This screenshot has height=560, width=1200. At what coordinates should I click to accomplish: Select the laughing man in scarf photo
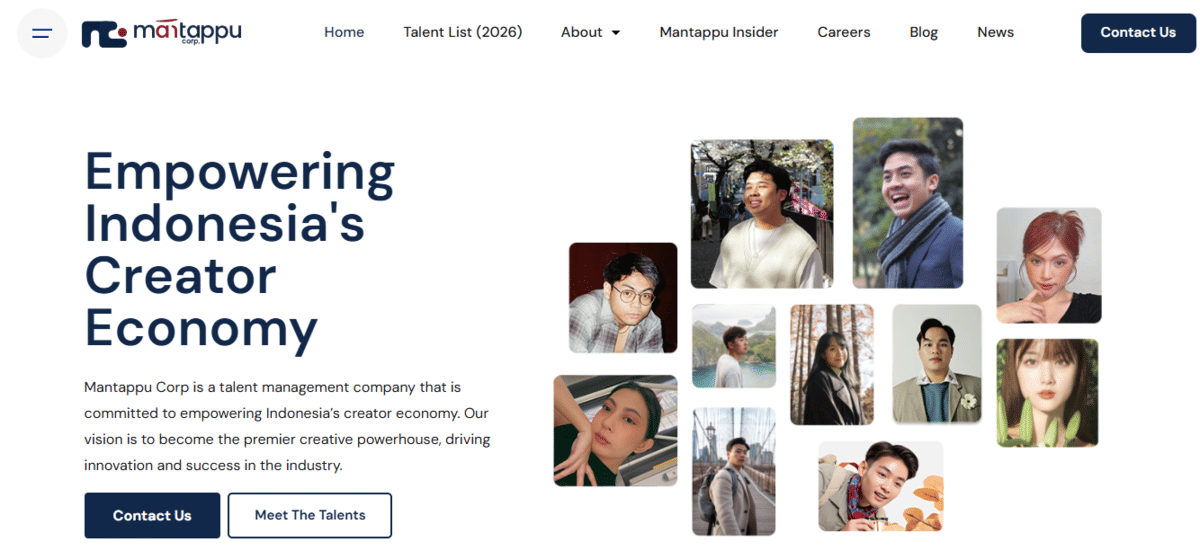pos(908,203)
